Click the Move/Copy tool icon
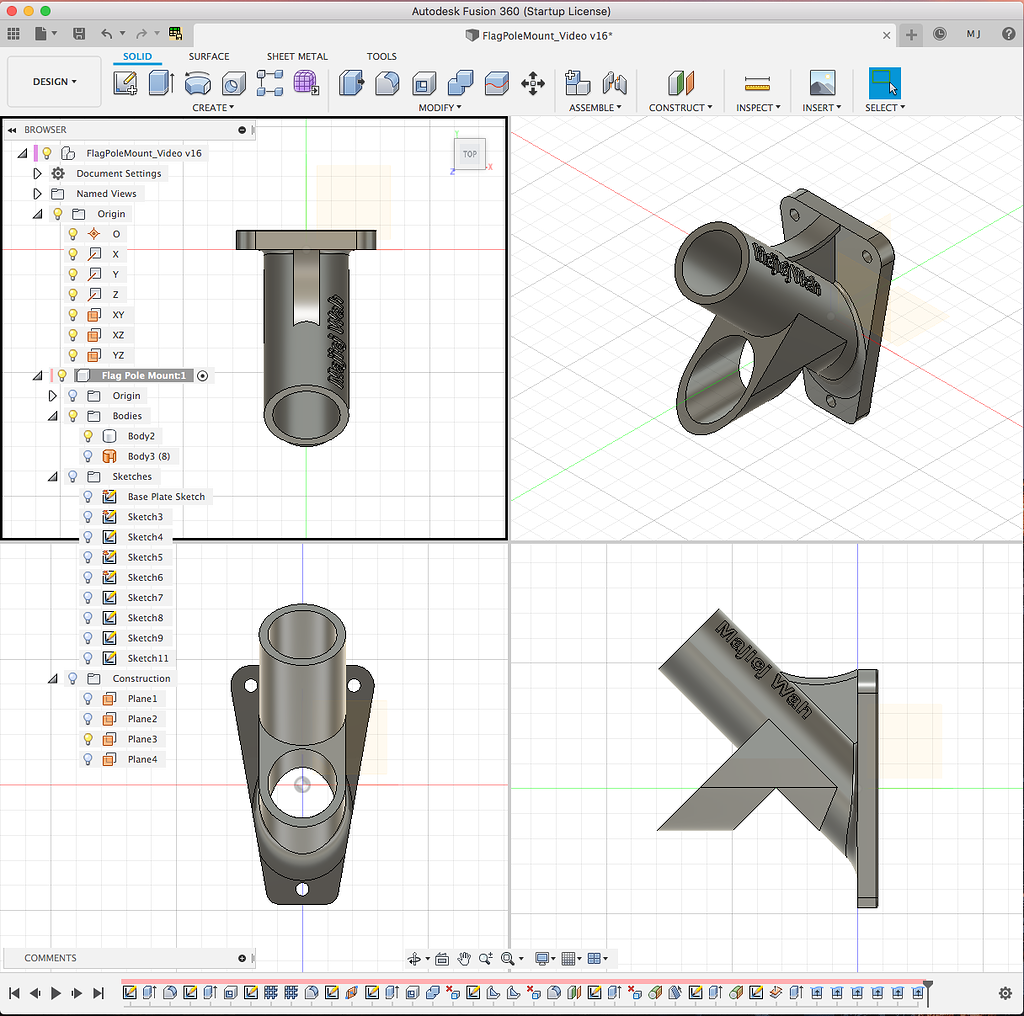Screen dimensions: 1024x1016 click(533, 84)
